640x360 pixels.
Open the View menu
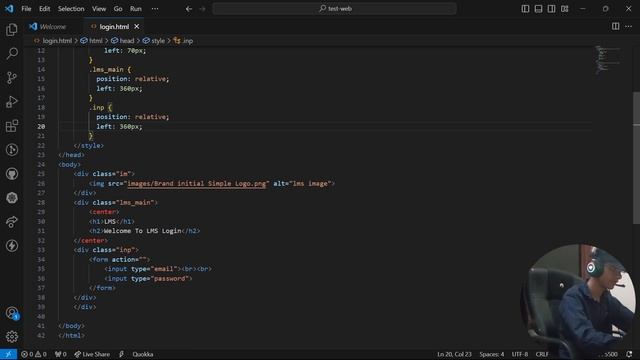click(x=99, y=9)
